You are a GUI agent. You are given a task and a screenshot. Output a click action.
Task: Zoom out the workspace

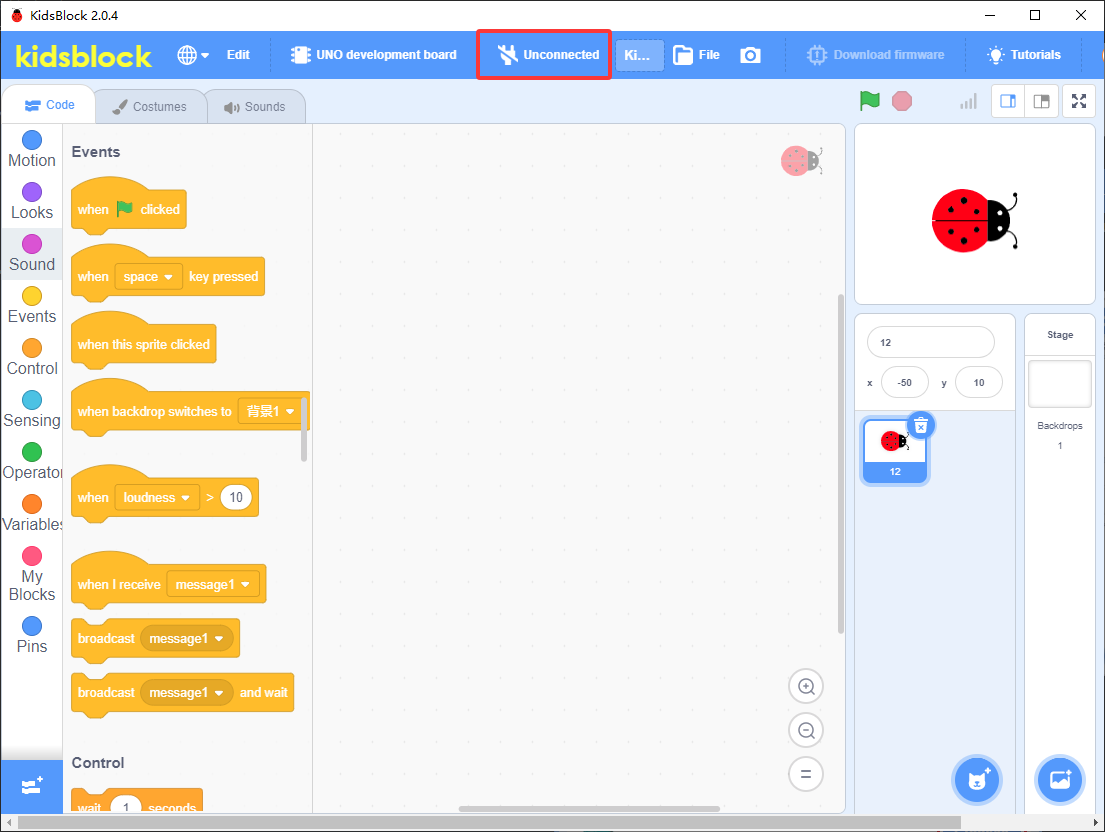pyautogui.click(x=806, y=731)
